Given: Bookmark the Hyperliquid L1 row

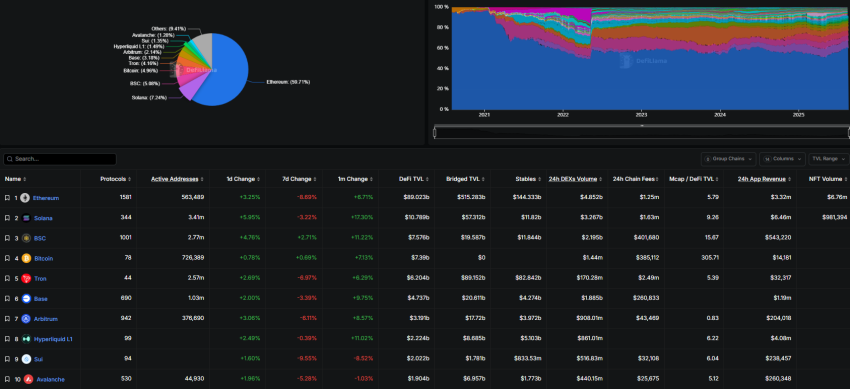Looking at the screenshot, I should [7, 339].
